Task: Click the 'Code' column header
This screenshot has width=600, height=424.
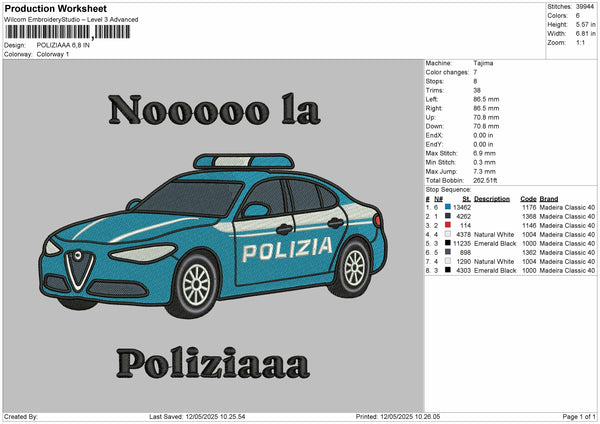Action: (x=528, y=199)
